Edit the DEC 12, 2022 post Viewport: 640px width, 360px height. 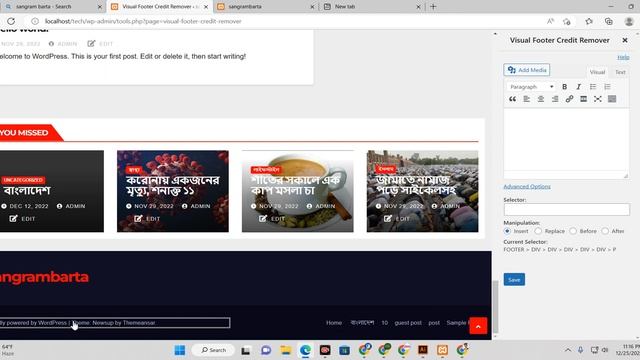pos(23,219)
